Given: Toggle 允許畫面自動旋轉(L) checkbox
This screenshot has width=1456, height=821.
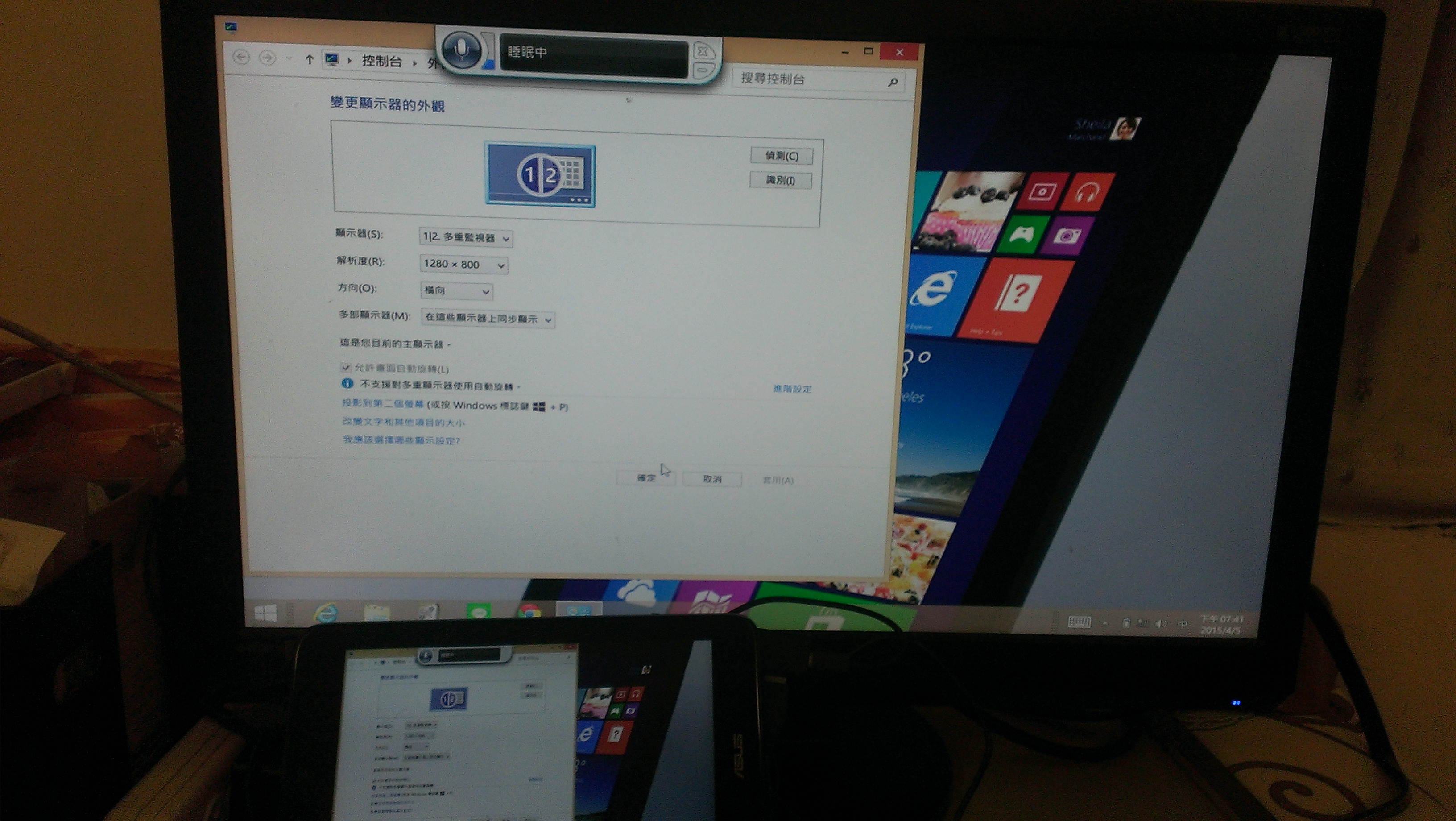Looking at the screenshot, I should pyautogui.click(x=345, y=368).
